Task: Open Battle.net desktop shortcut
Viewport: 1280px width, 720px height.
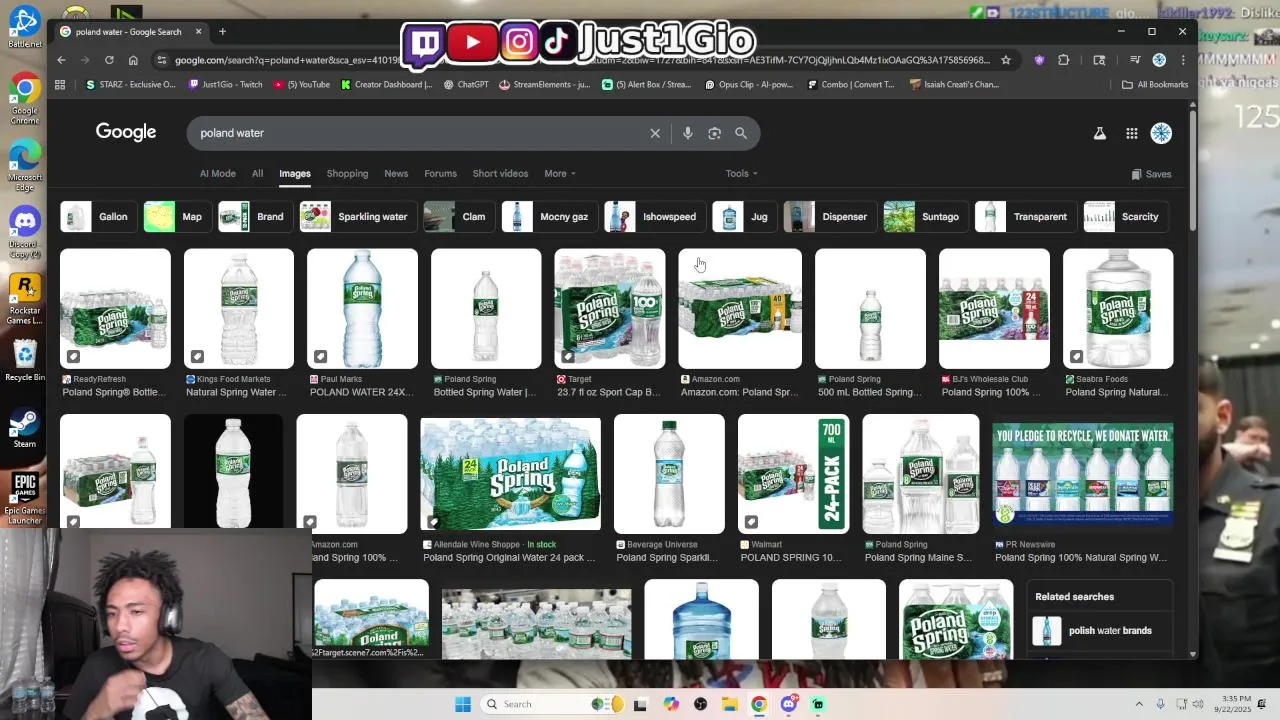Action: [x=25, y=28]
